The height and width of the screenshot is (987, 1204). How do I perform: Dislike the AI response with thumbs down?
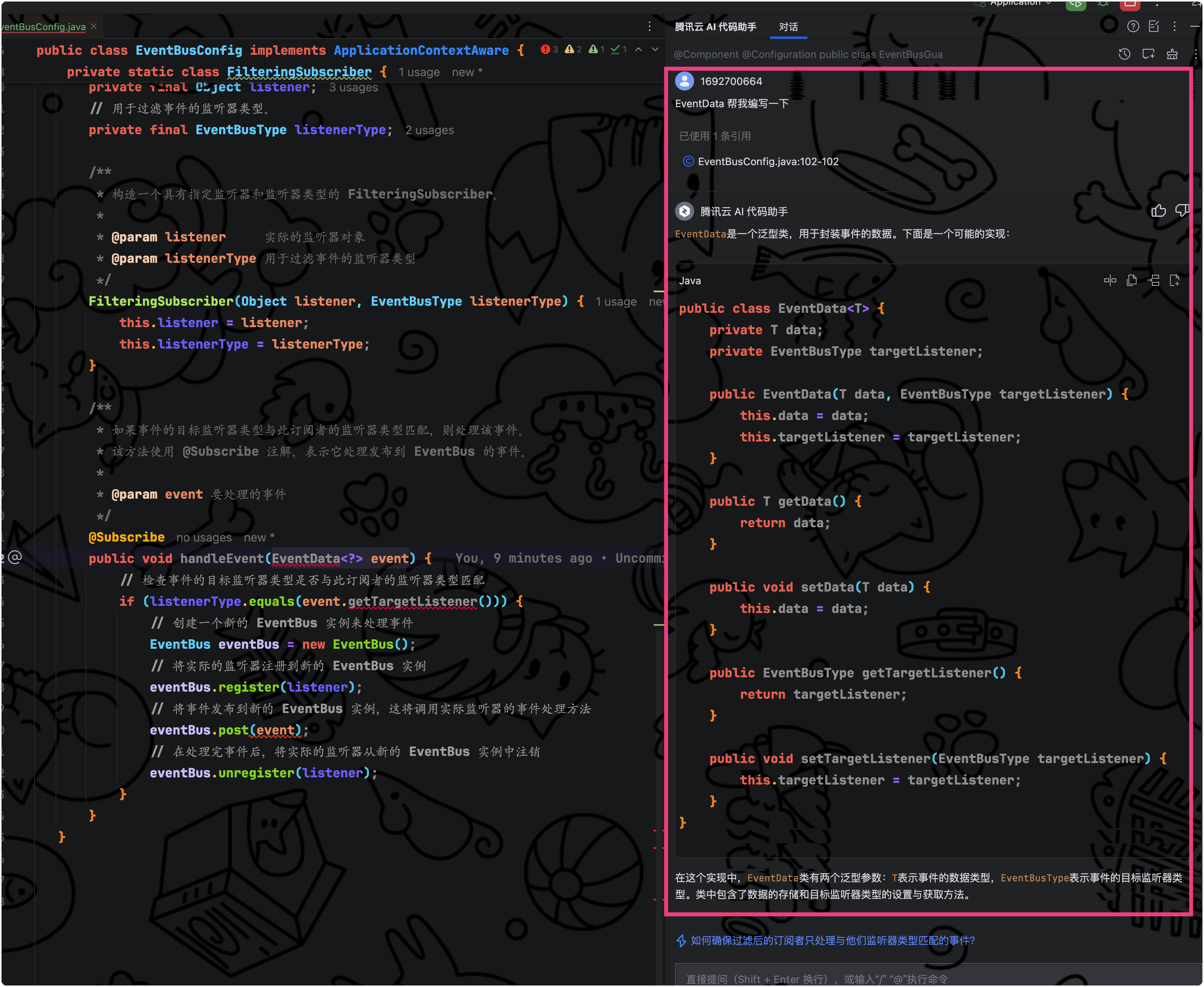click(x=1182, y=211)
